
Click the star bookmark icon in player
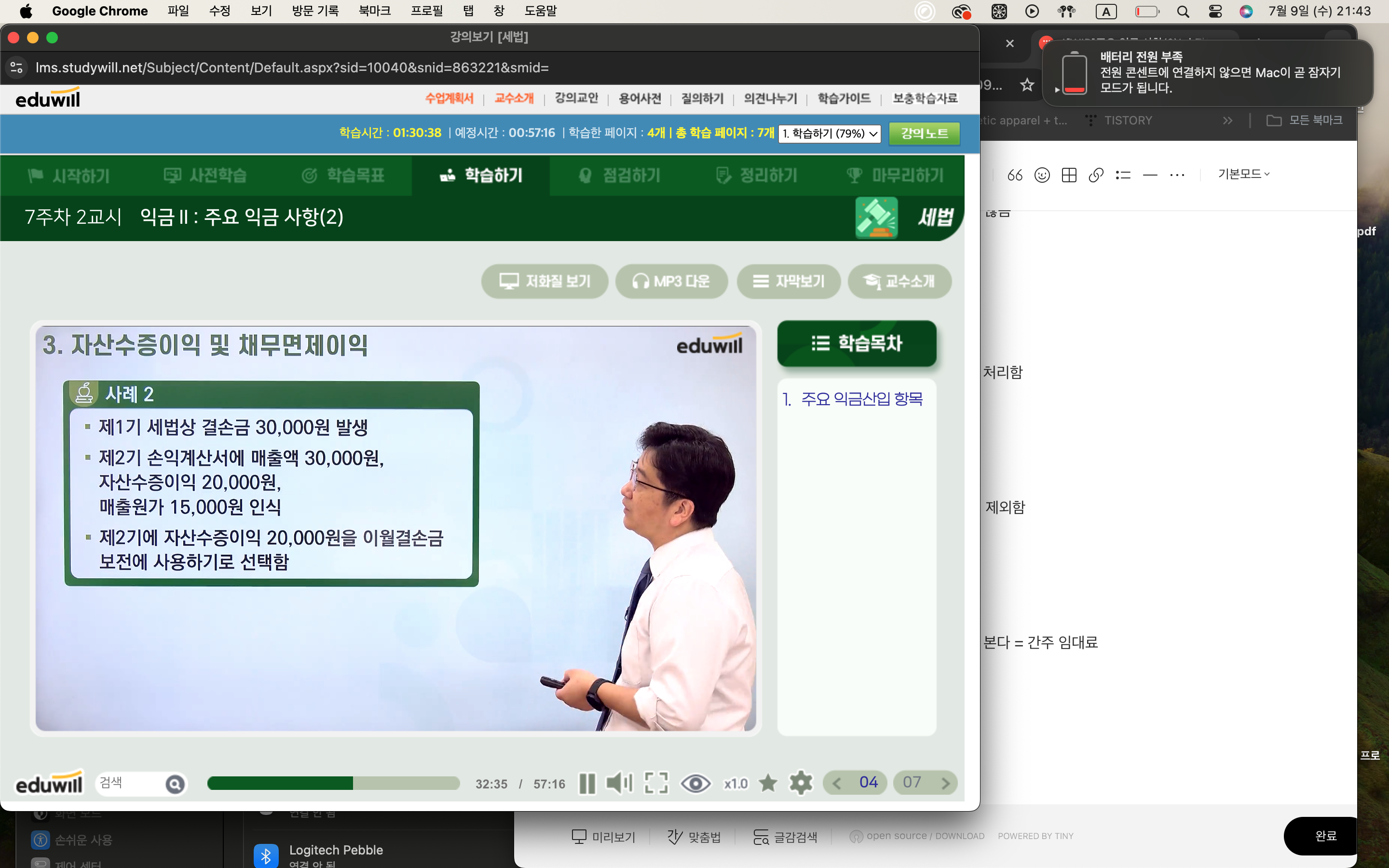767,783
